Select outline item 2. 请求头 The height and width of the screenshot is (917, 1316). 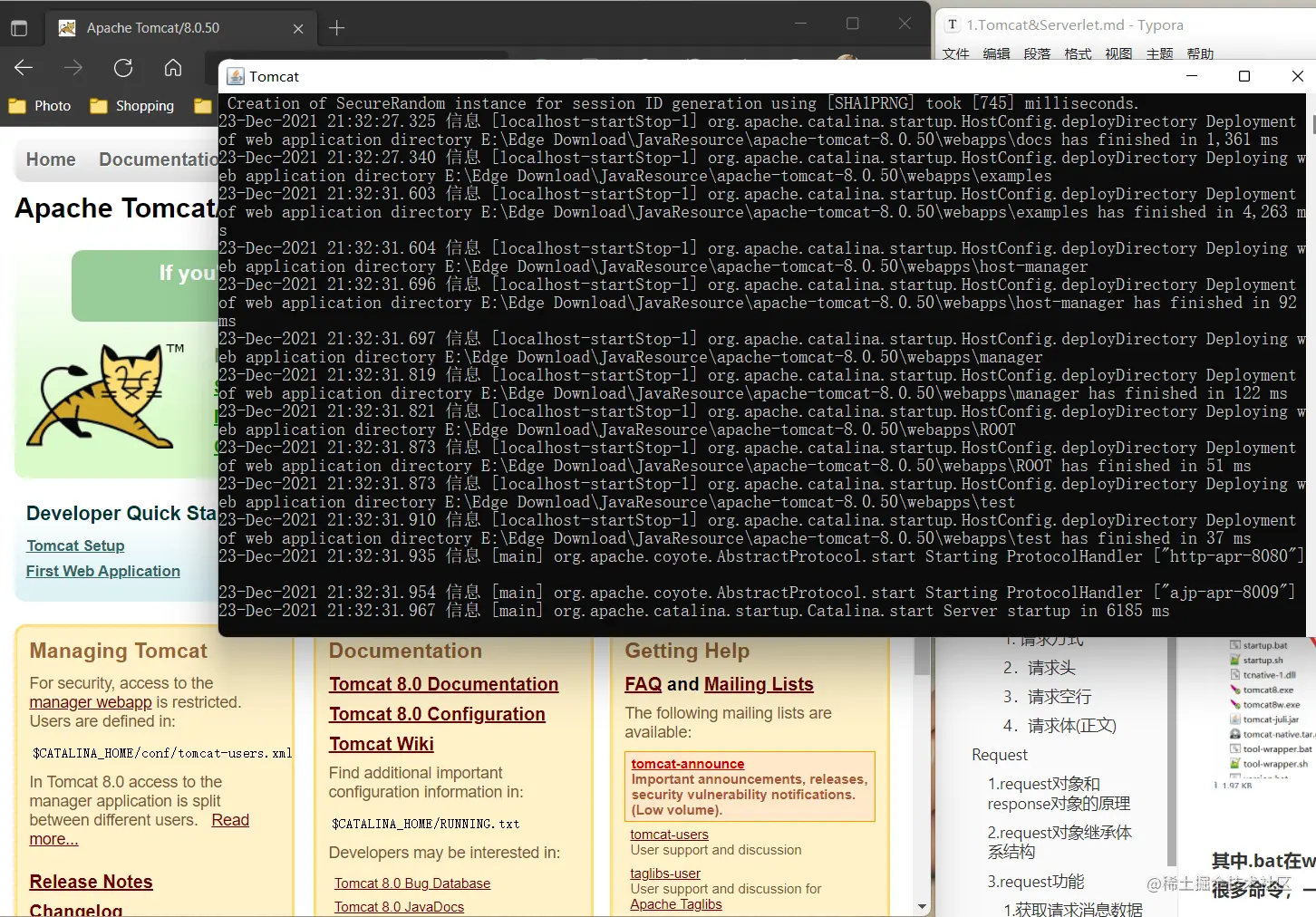point(1039,668)
